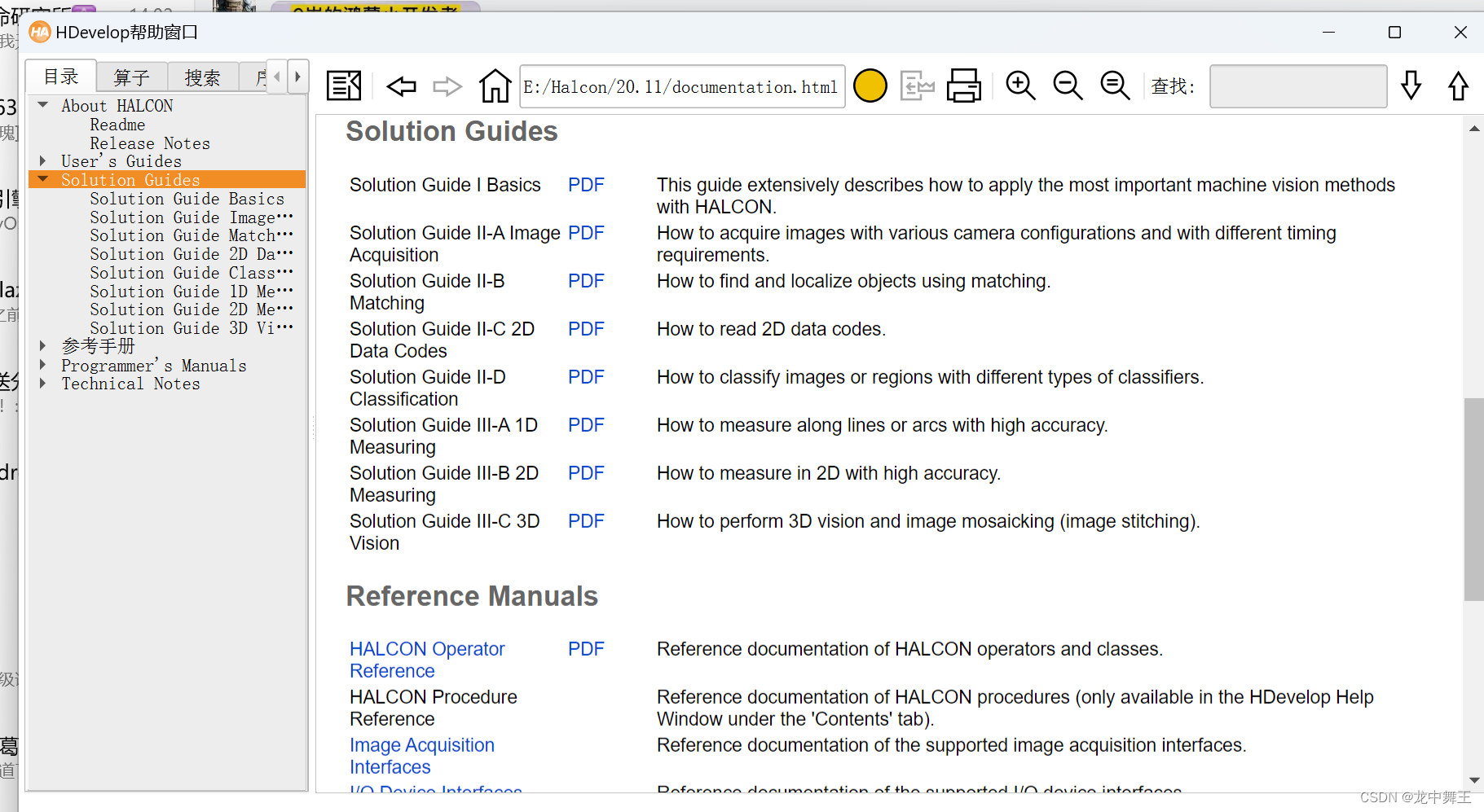
Task: Open PDF for Solution Guide I Basics
Action: [x=586, y=185]
